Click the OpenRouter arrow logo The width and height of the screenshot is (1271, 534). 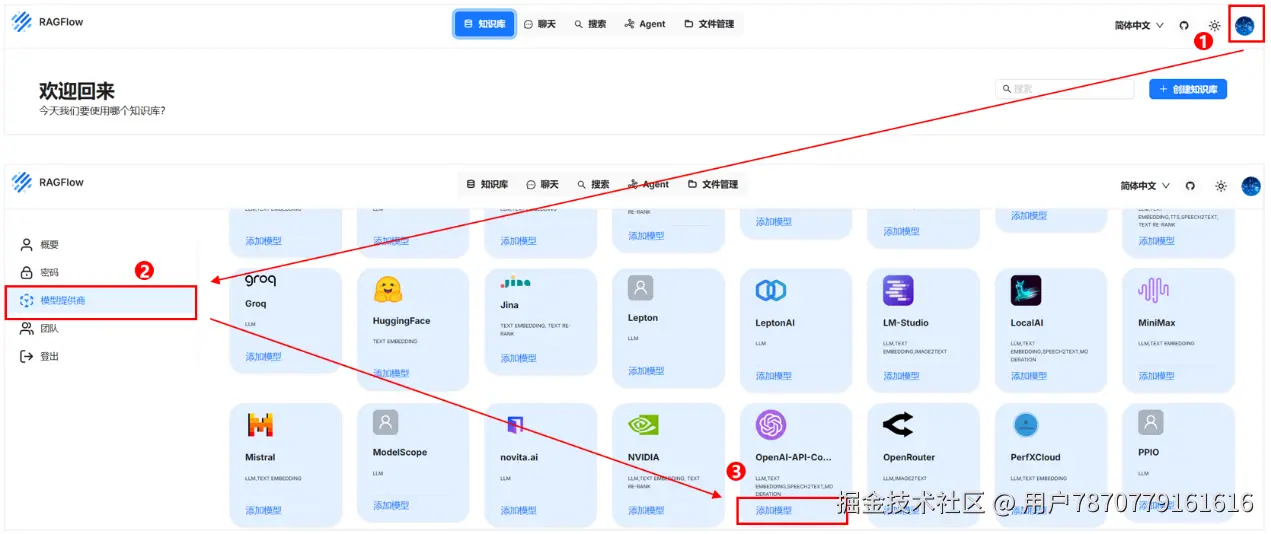click(x=897, y=425)
